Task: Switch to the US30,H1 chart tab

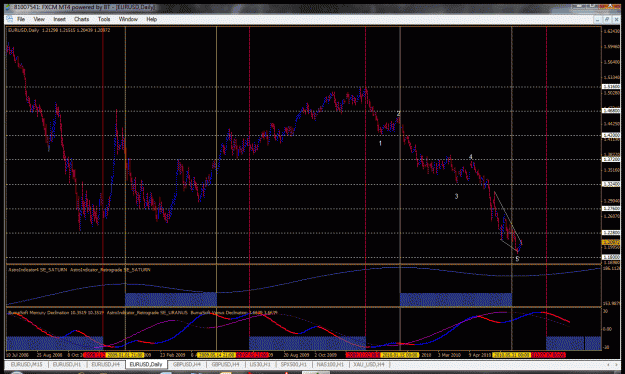Action: pos(260,364)
